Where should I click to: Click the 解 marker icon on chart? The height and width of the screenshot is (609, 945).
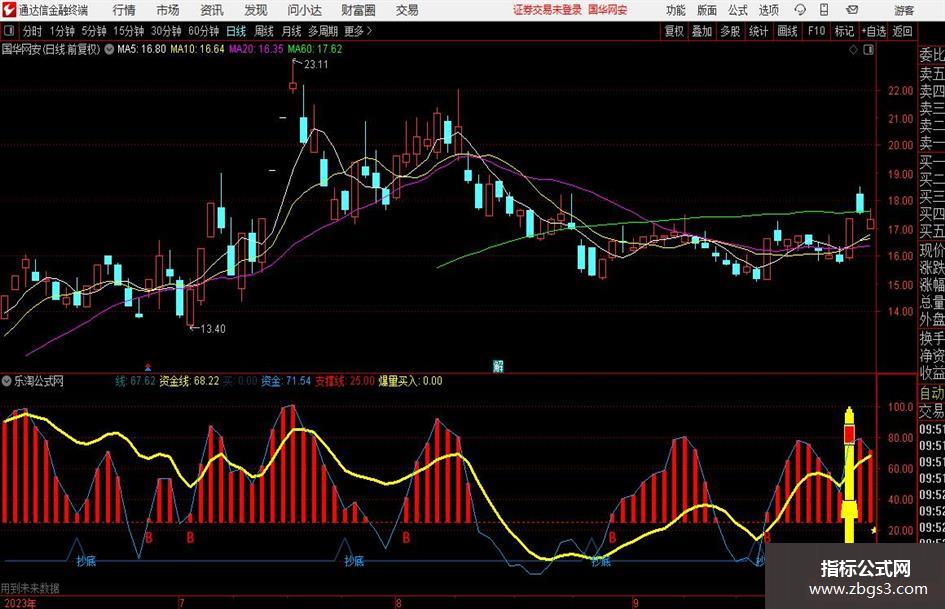pyautogui.click(x=498, y=366)
